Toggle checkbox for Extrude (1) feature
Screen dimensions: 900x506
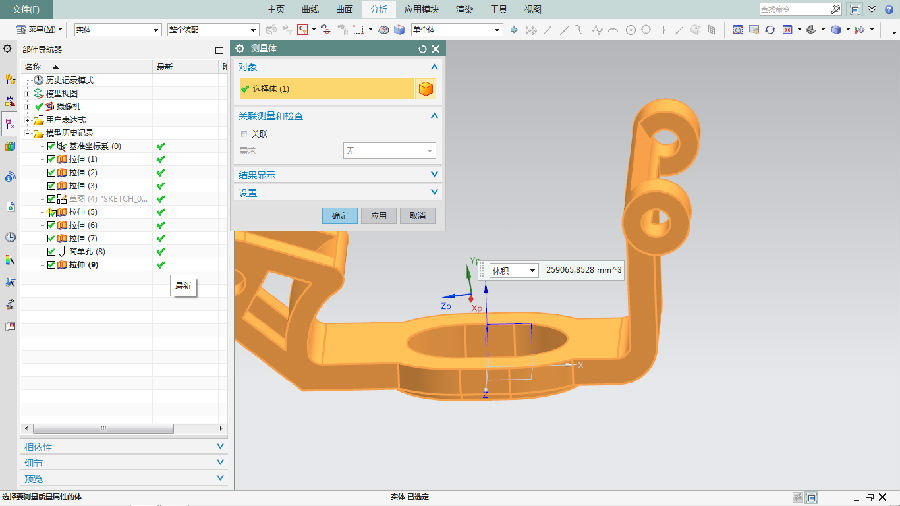click(51, 159)
